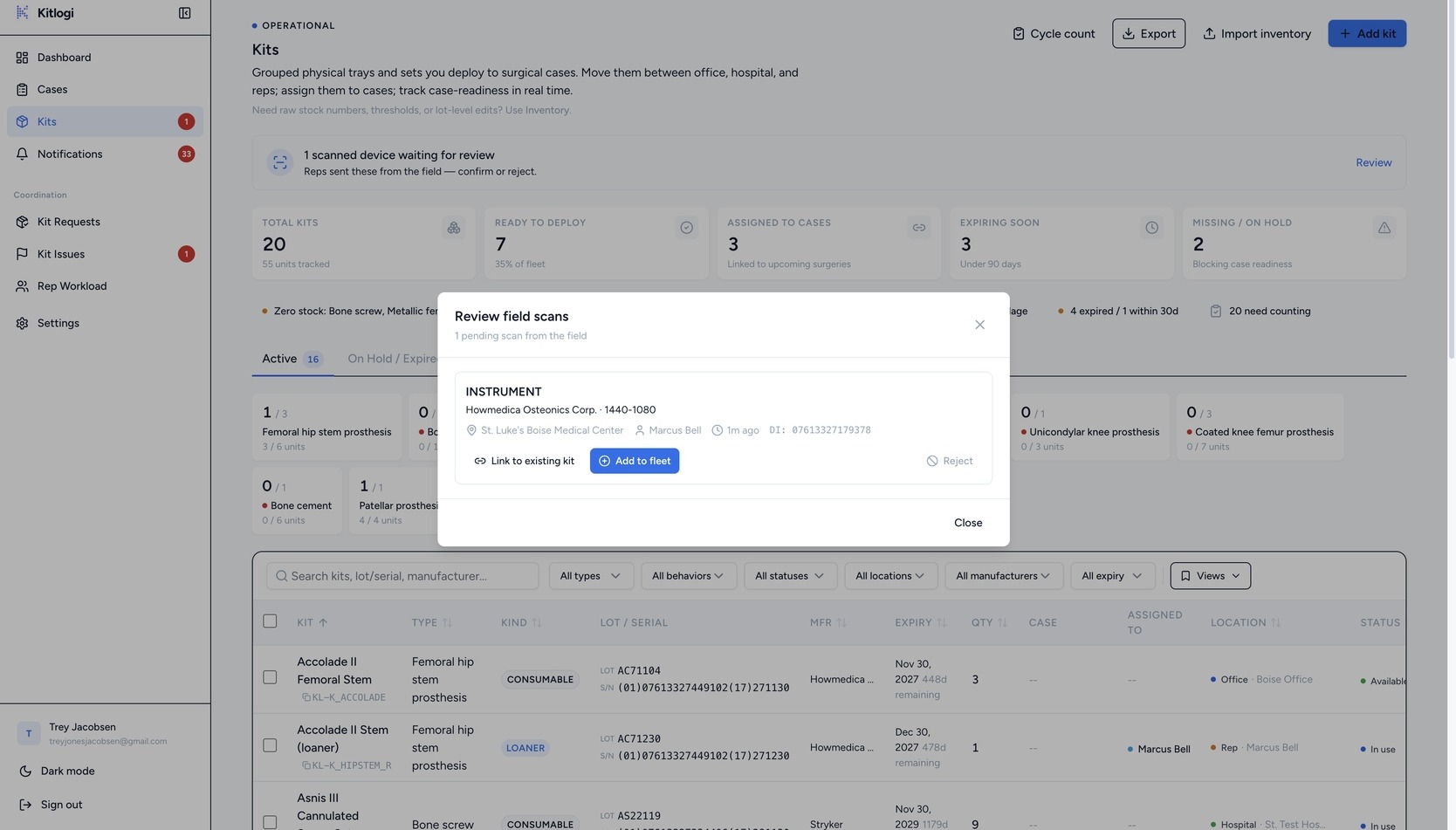Viewport: 1456px width, 830px height.
Task: Click Link to existing kit
Action: [x=524, y=461]
